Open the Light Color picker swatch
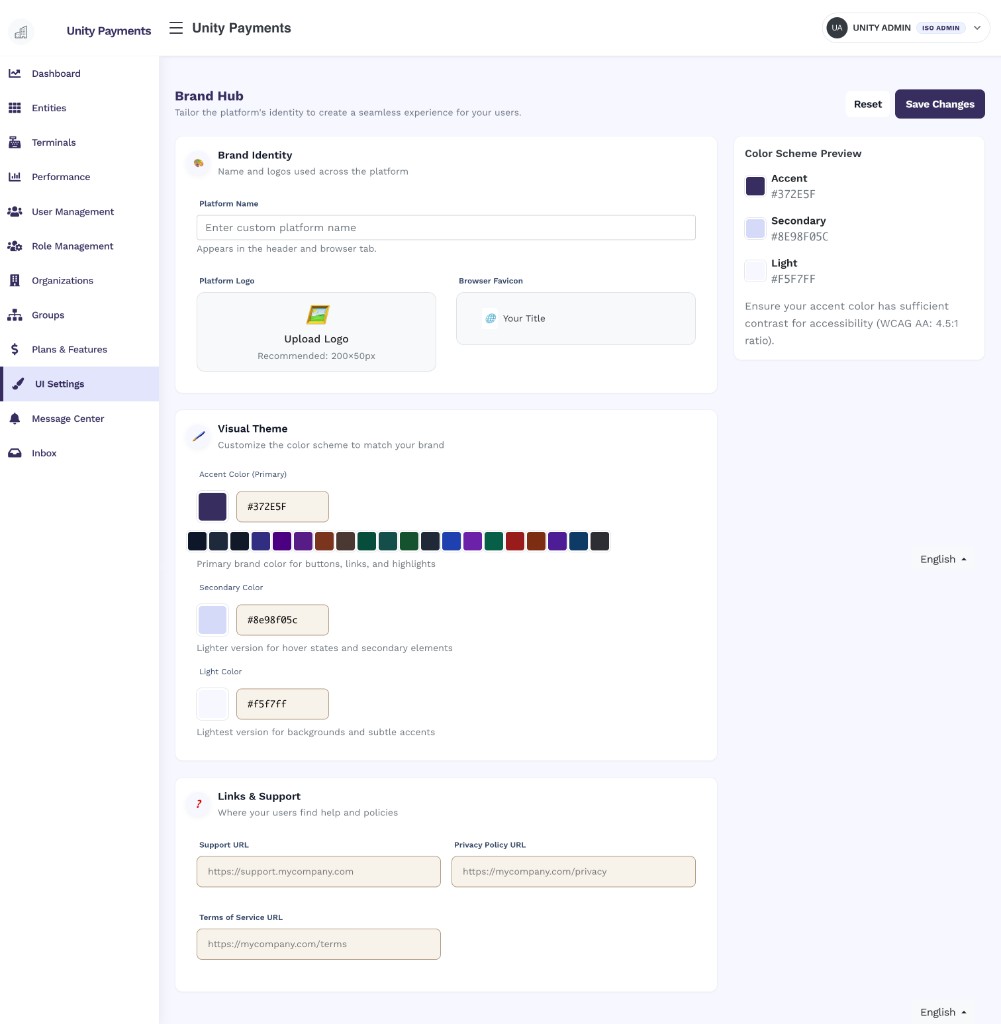This screenshot has width=1001, height=1024. (212, 704)
